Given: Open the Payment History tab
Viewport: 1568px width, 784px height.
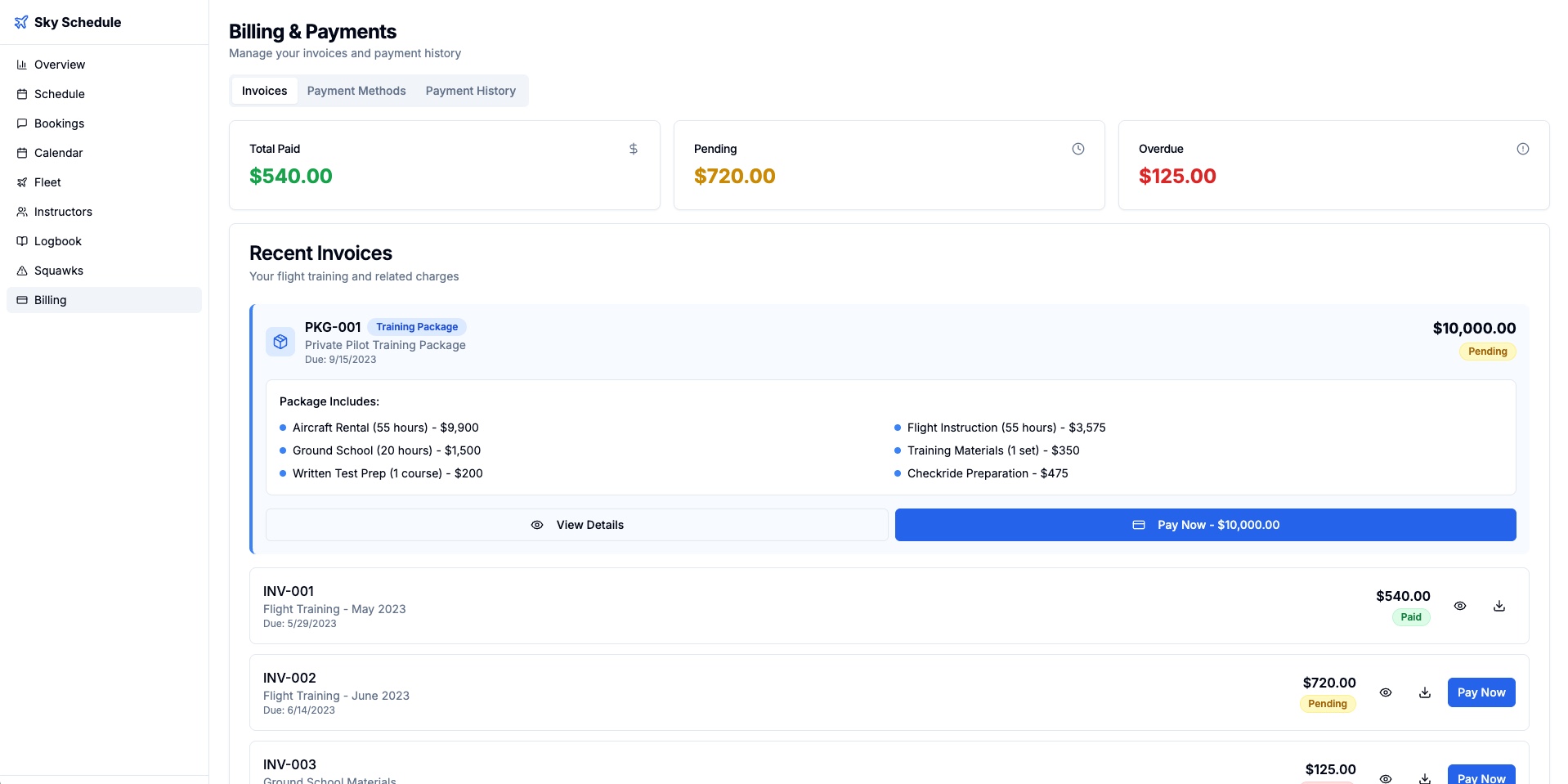Looking at the screenshot, I should click(470, 91).
